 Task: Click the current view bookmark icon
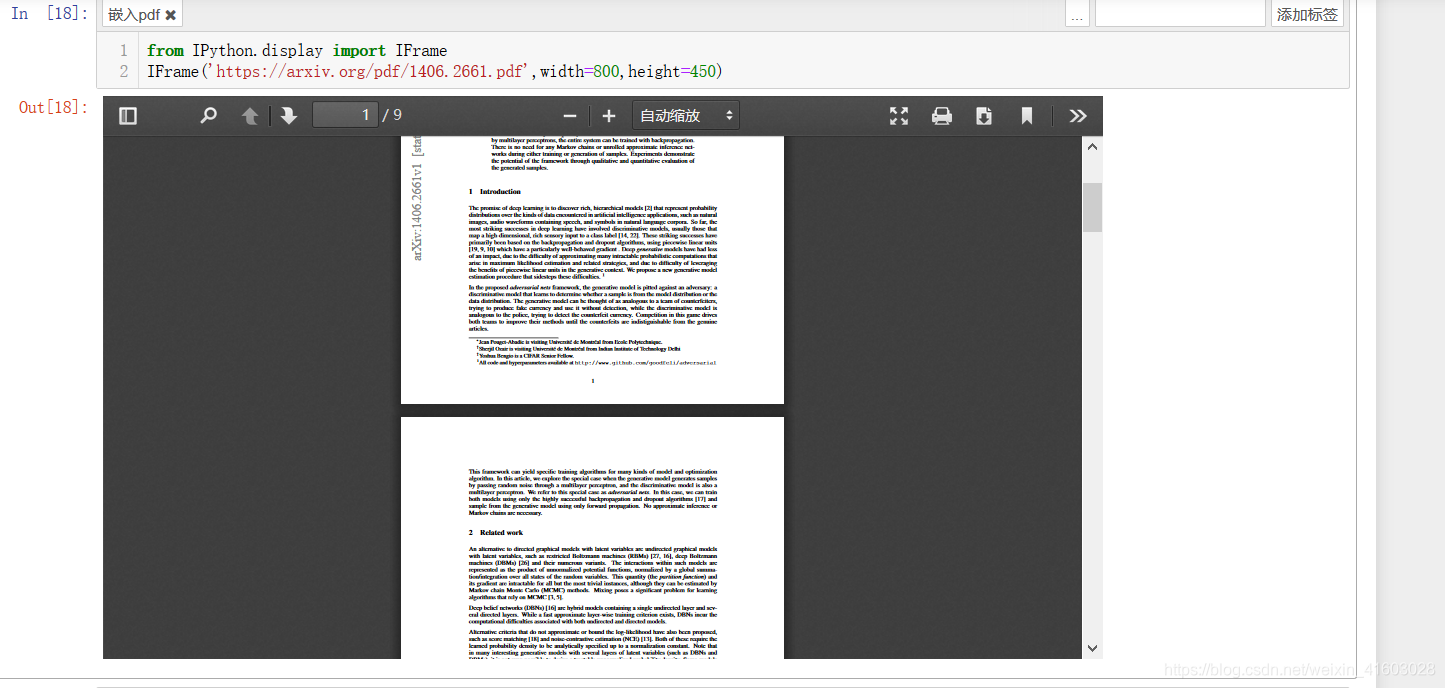click(x=1026, y=116)
